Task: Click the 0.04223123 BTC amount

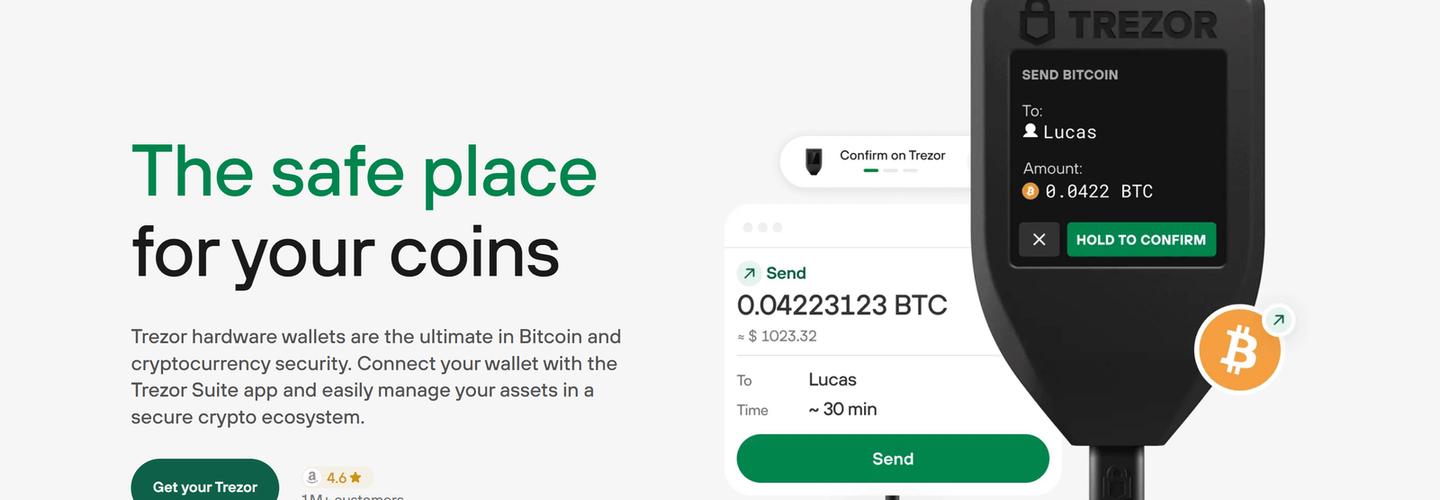Action: [x=841, y=305]
